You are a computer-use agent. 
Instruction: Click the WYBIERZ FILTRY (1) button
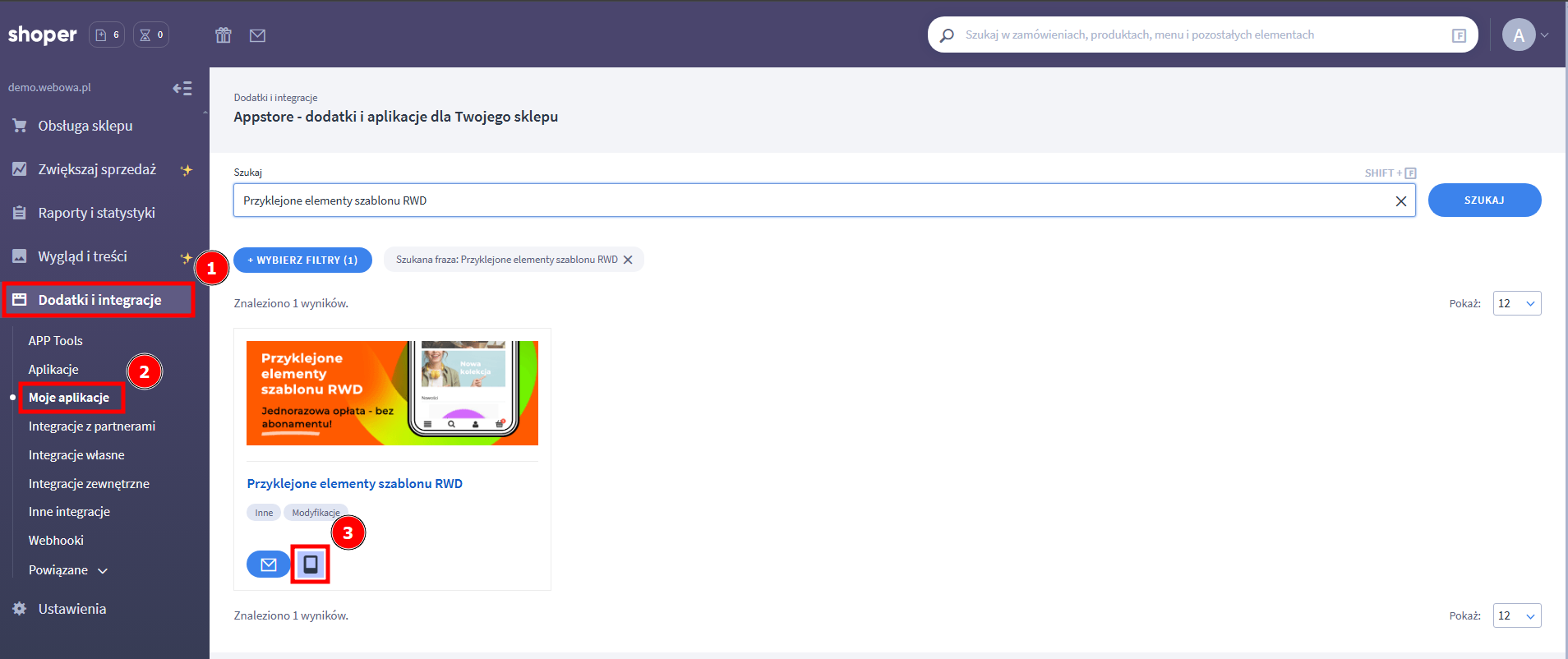302,260
